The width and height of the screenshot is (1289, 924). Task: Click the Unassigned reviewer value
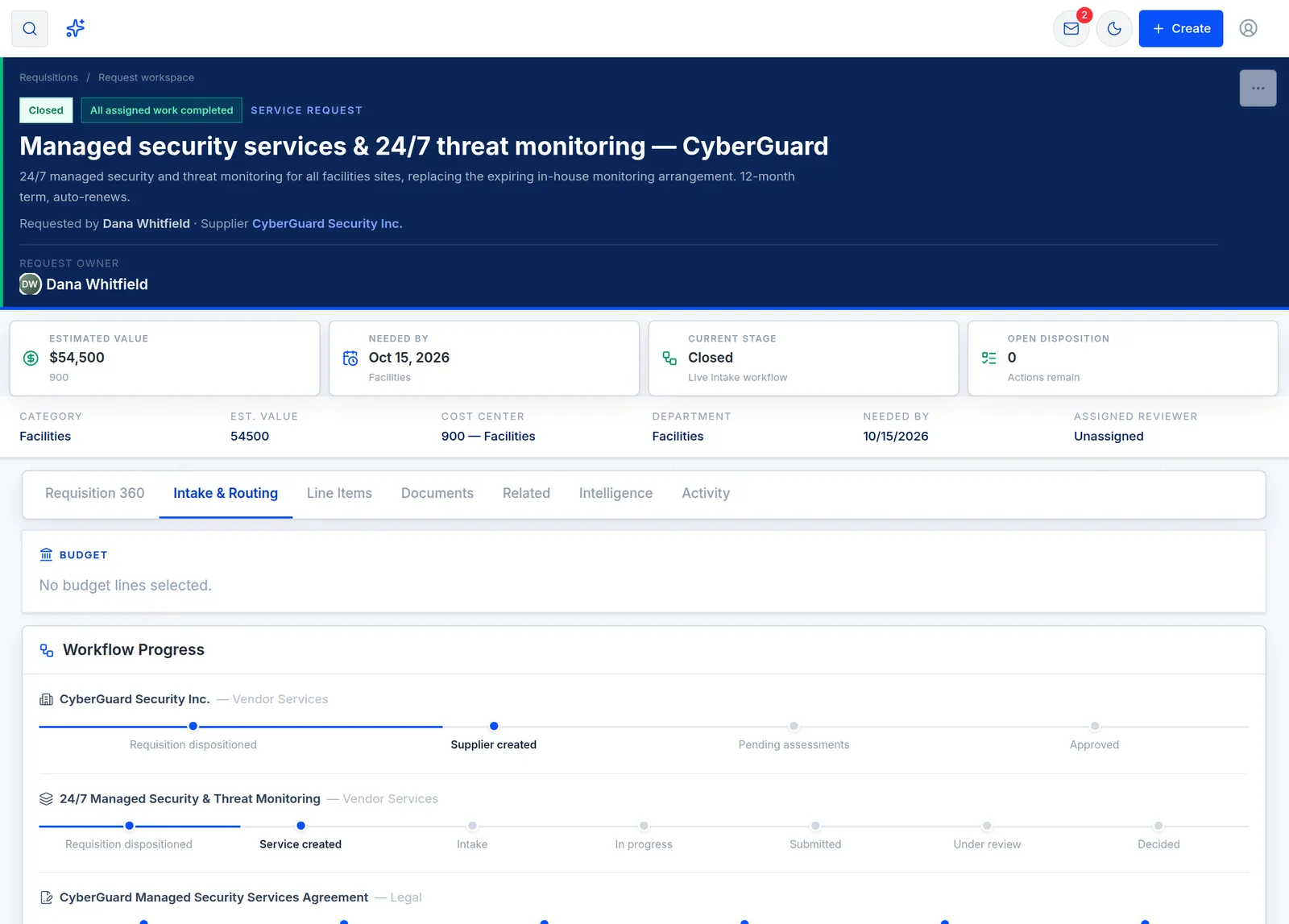click(1109, 437)
